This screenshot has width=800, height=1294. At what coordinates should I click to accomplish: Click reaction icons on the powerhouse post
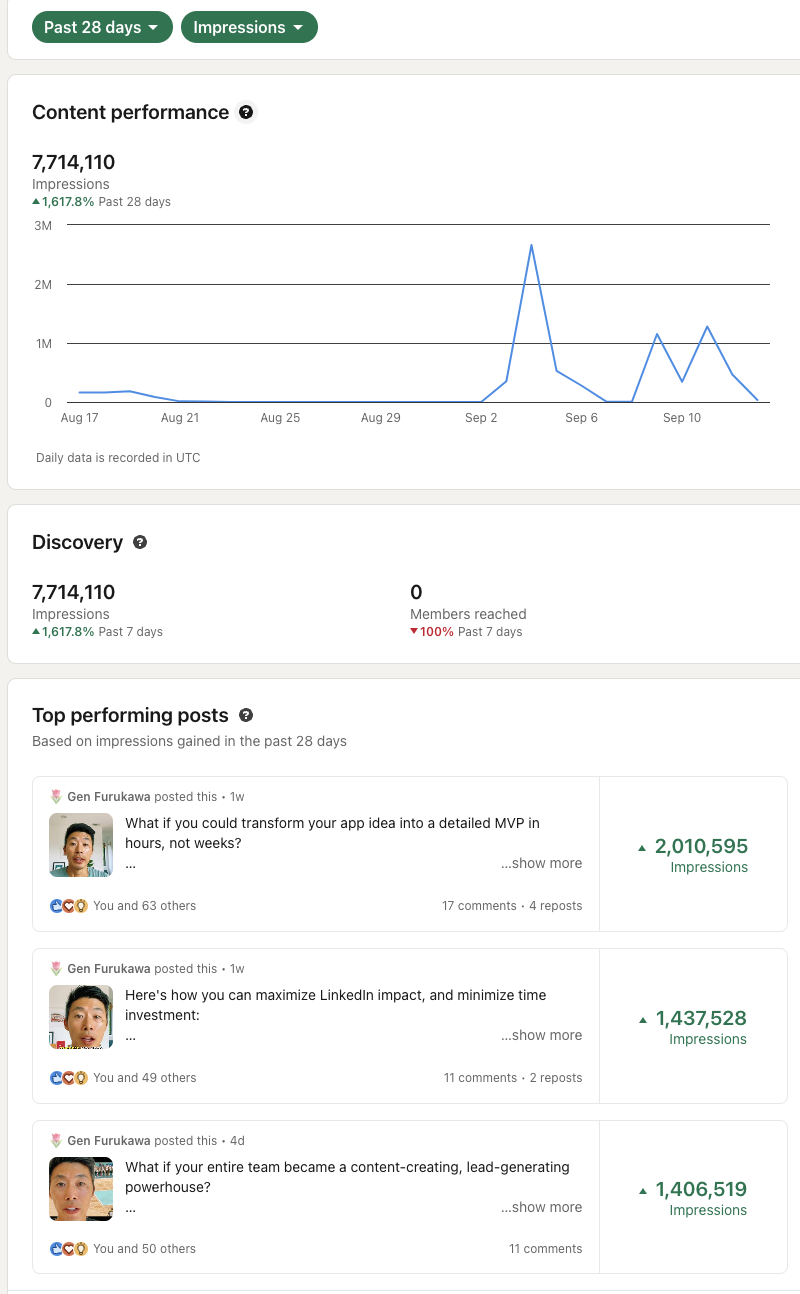point(69,1249)
